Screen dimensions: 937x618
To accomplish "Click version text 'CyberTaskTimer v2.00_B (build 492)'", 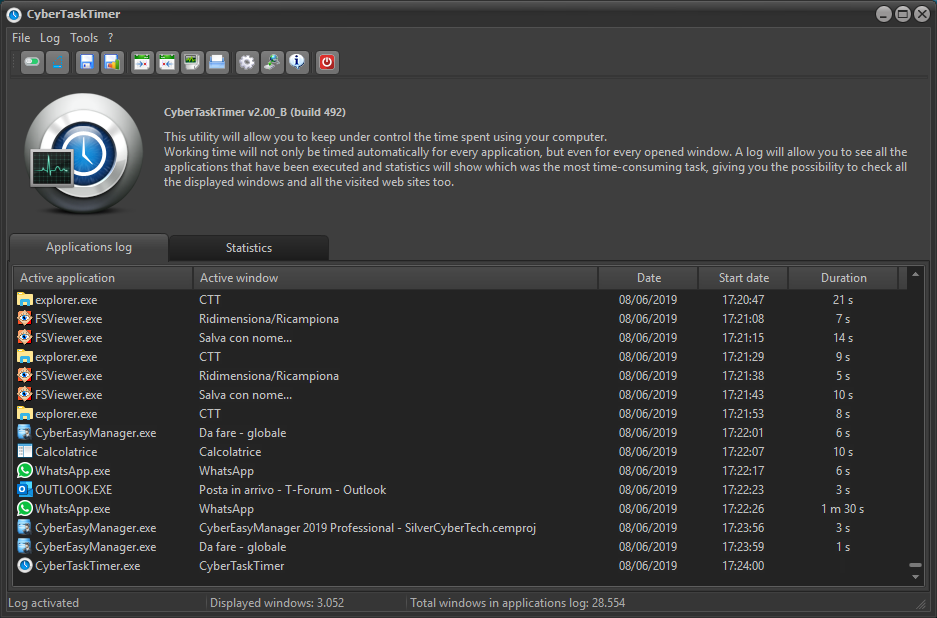I will tap(255, 112).
